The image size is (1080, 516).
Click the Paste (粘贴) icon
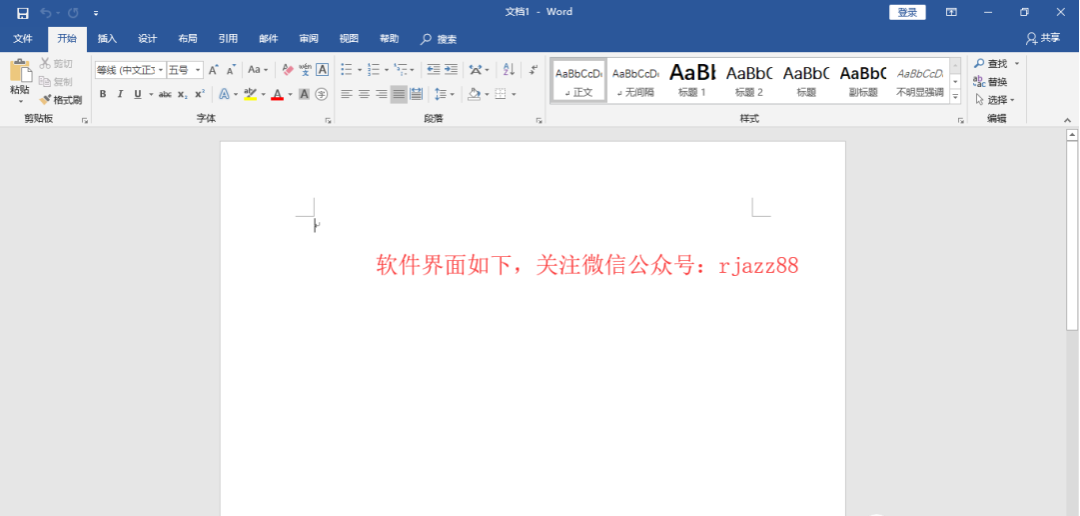tap(21, 72)
